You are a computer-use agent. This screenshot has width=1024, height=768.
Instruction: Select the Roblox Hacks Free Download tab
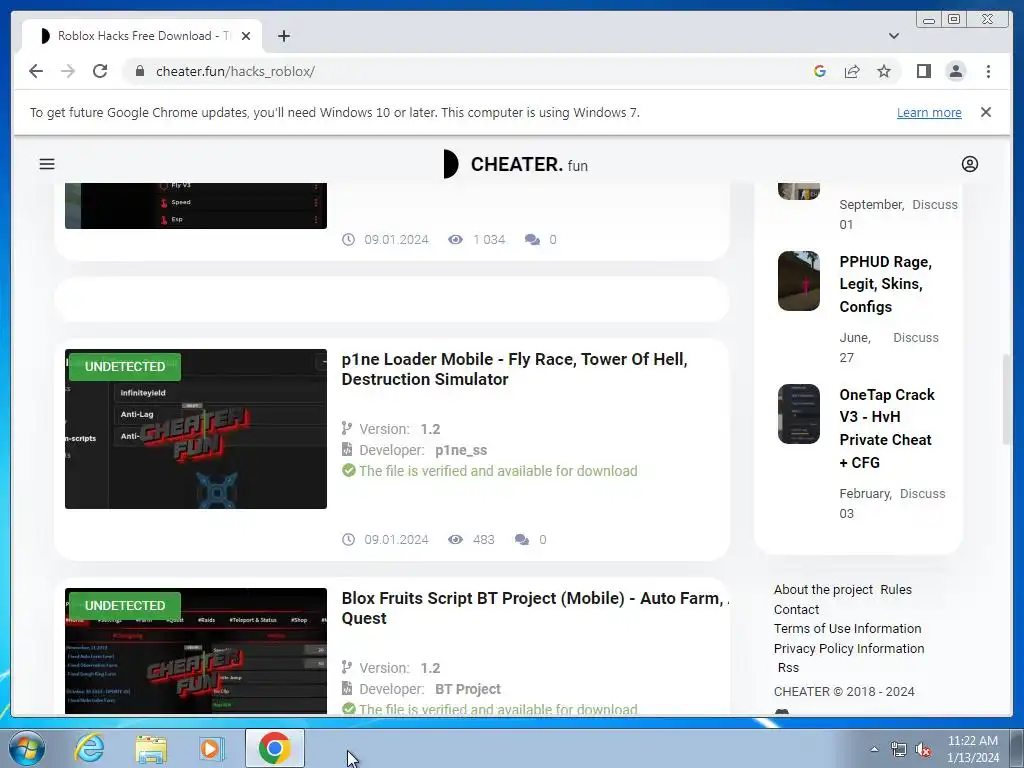tap(142, 36)
